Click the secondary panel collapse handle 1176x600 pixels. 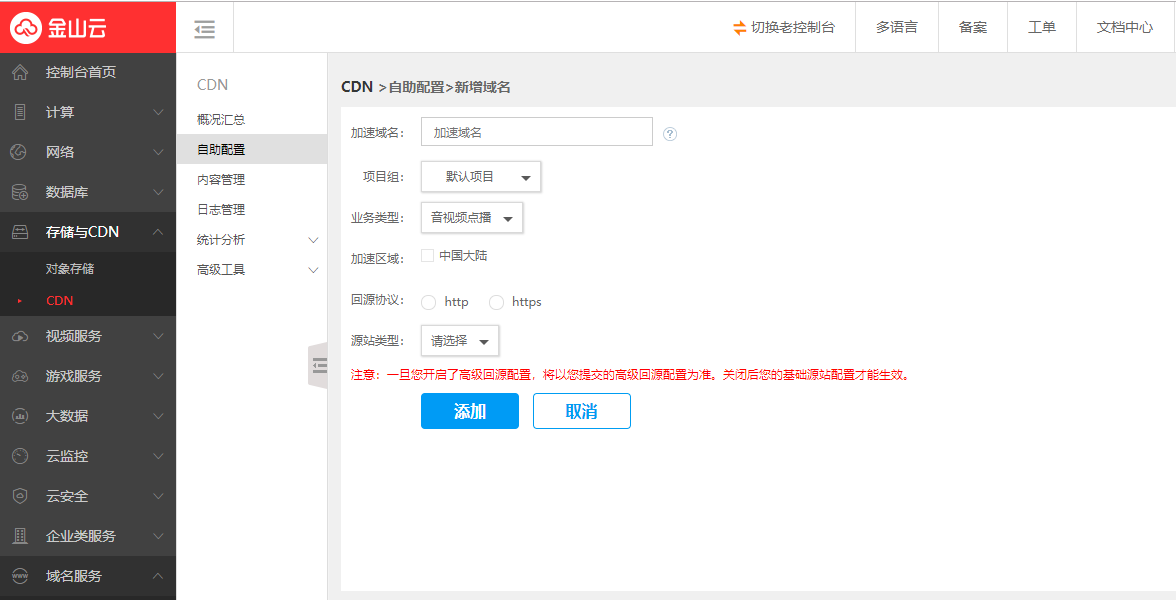click(x=318, y=365)
